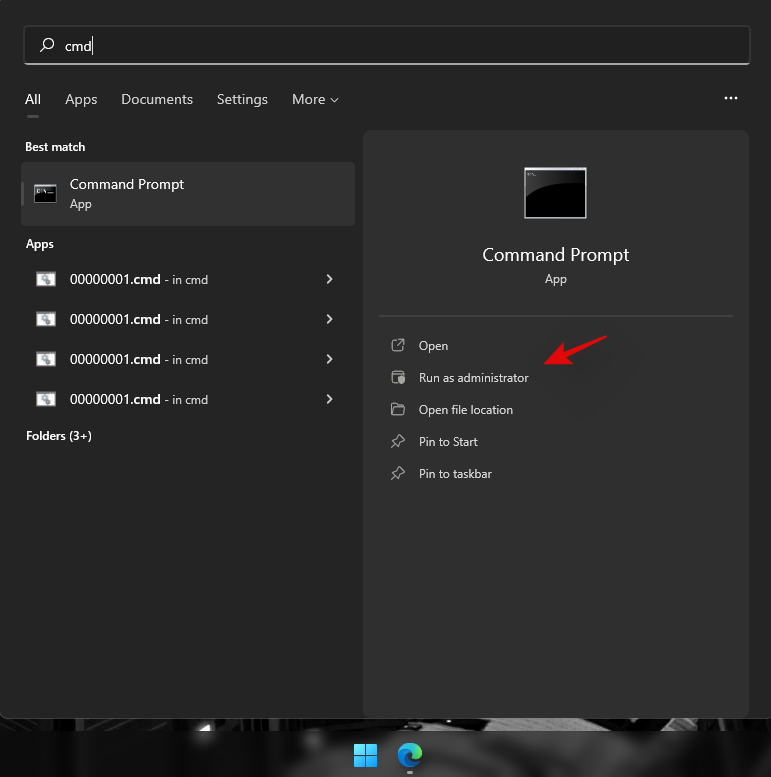The image size is (771, 777).
Task: Switch to the Documents filter tab
Action: (157, 99)
